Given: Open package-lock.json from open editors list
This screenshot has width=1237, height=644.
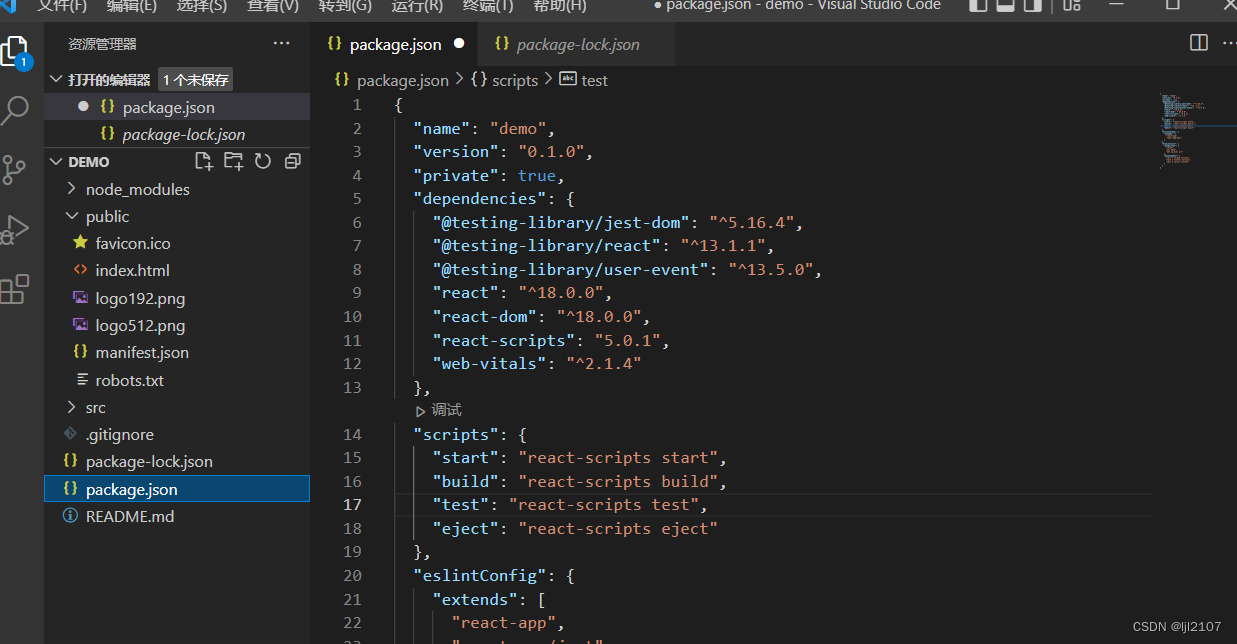Looking at the screenshot, I should point(176,134).
